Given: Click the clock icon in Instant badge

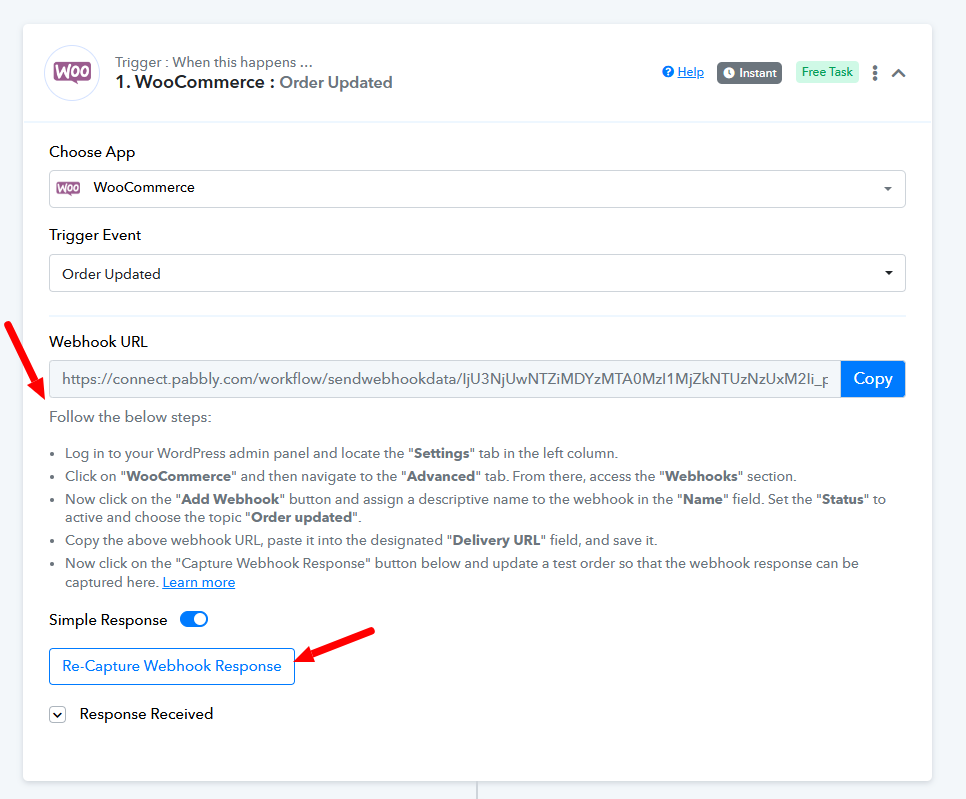Looking at the screenshot, I should 729,73.
